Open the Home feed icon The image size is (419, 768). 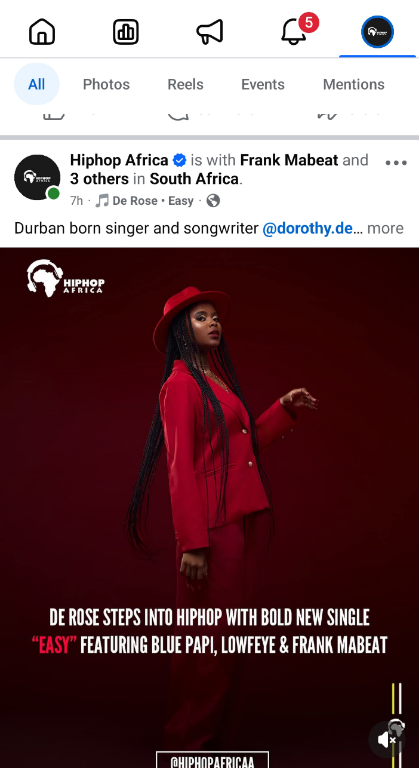click(42, 32)
